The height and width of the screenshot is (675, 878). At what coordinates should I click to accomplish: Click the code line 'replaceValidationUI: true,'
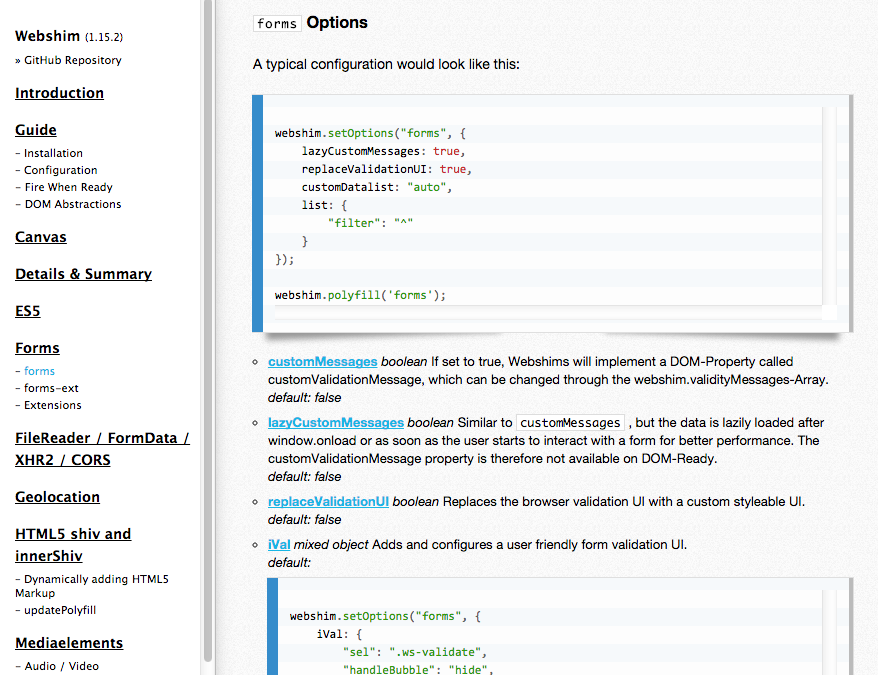tap(387, 169)
